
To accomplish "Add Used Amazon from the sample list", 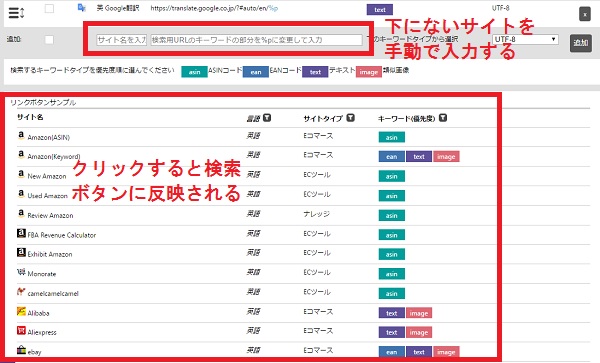I will pyautogui.click(x=47, y=196).
